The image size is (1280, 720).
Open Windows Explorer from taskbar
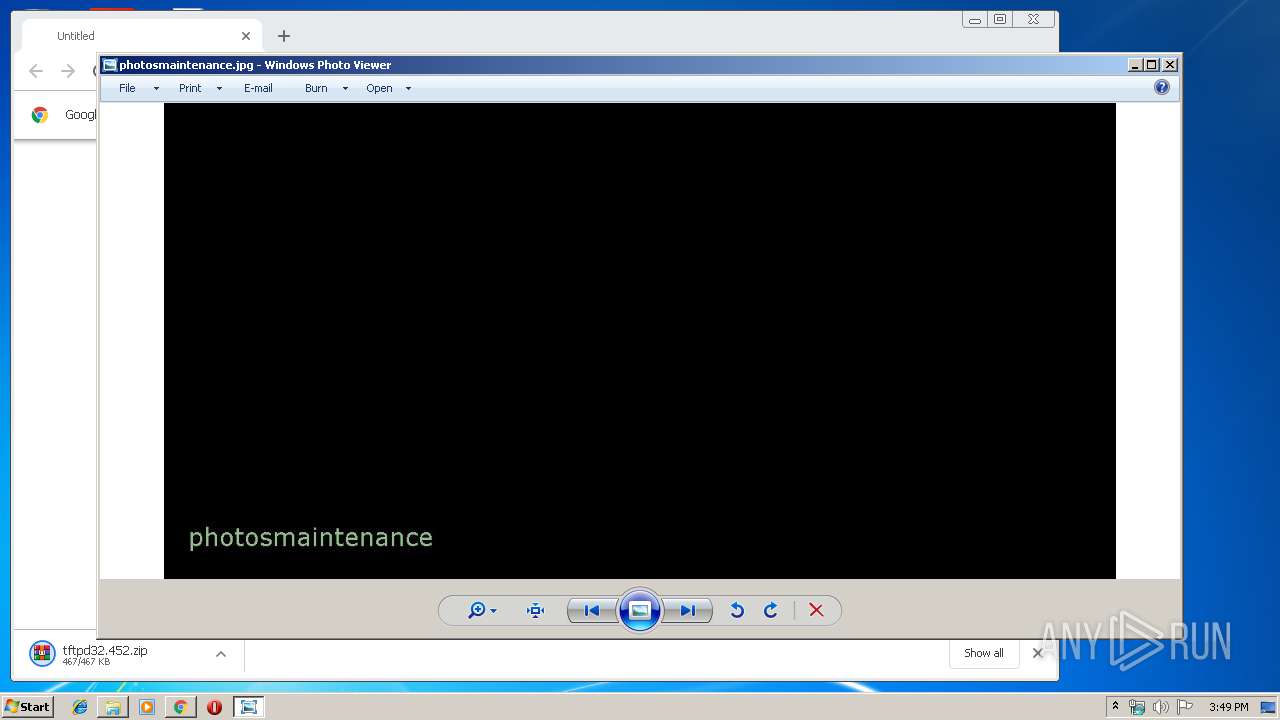(113, 707)
